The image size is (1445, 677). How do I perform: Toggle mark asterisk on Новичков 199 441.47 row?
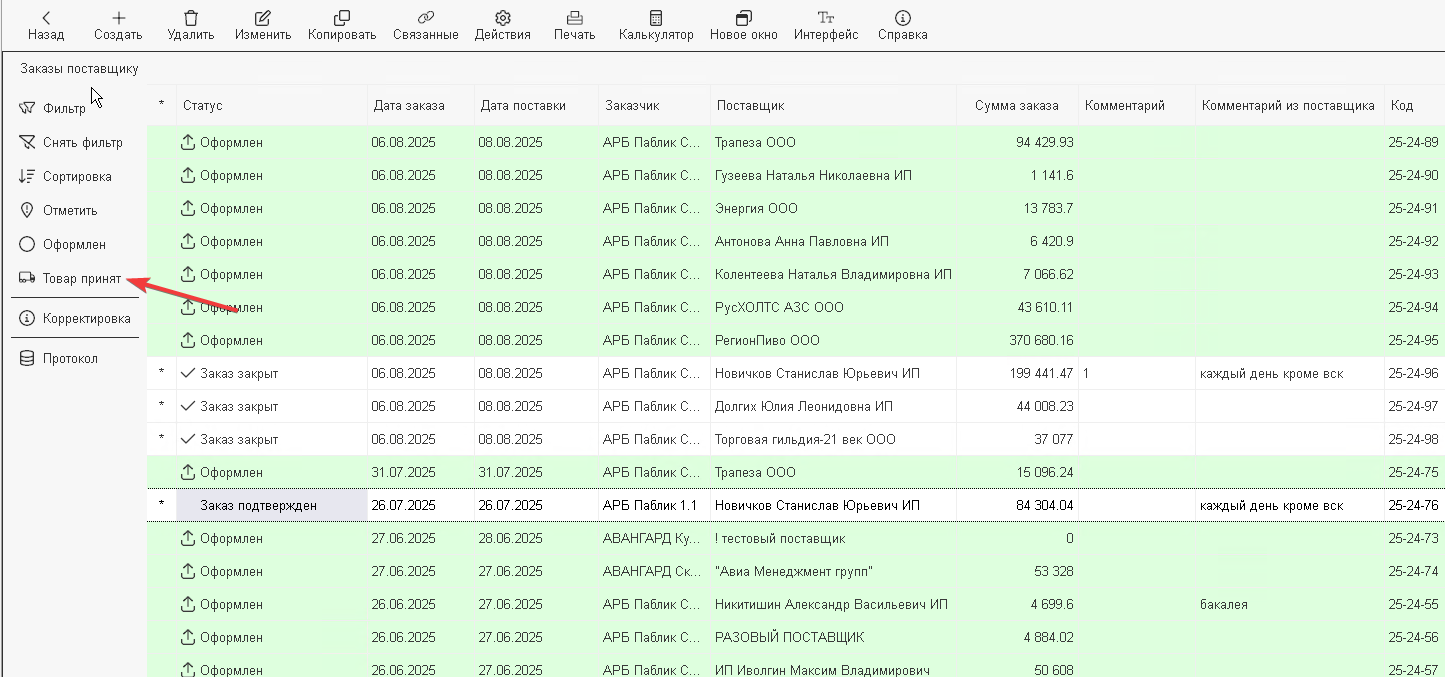point(161,373)
